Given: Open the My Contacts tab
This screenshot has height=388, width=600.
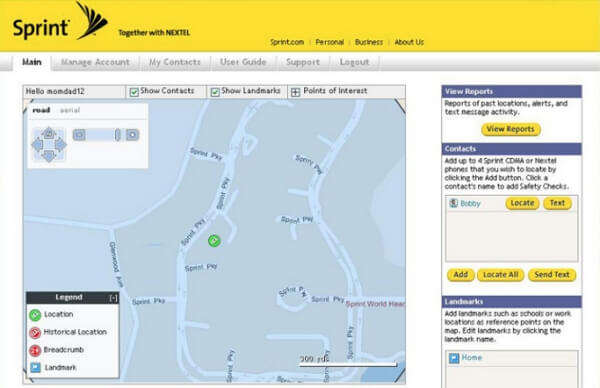Looking at the screenshot, I should click(x=174, y=62).
